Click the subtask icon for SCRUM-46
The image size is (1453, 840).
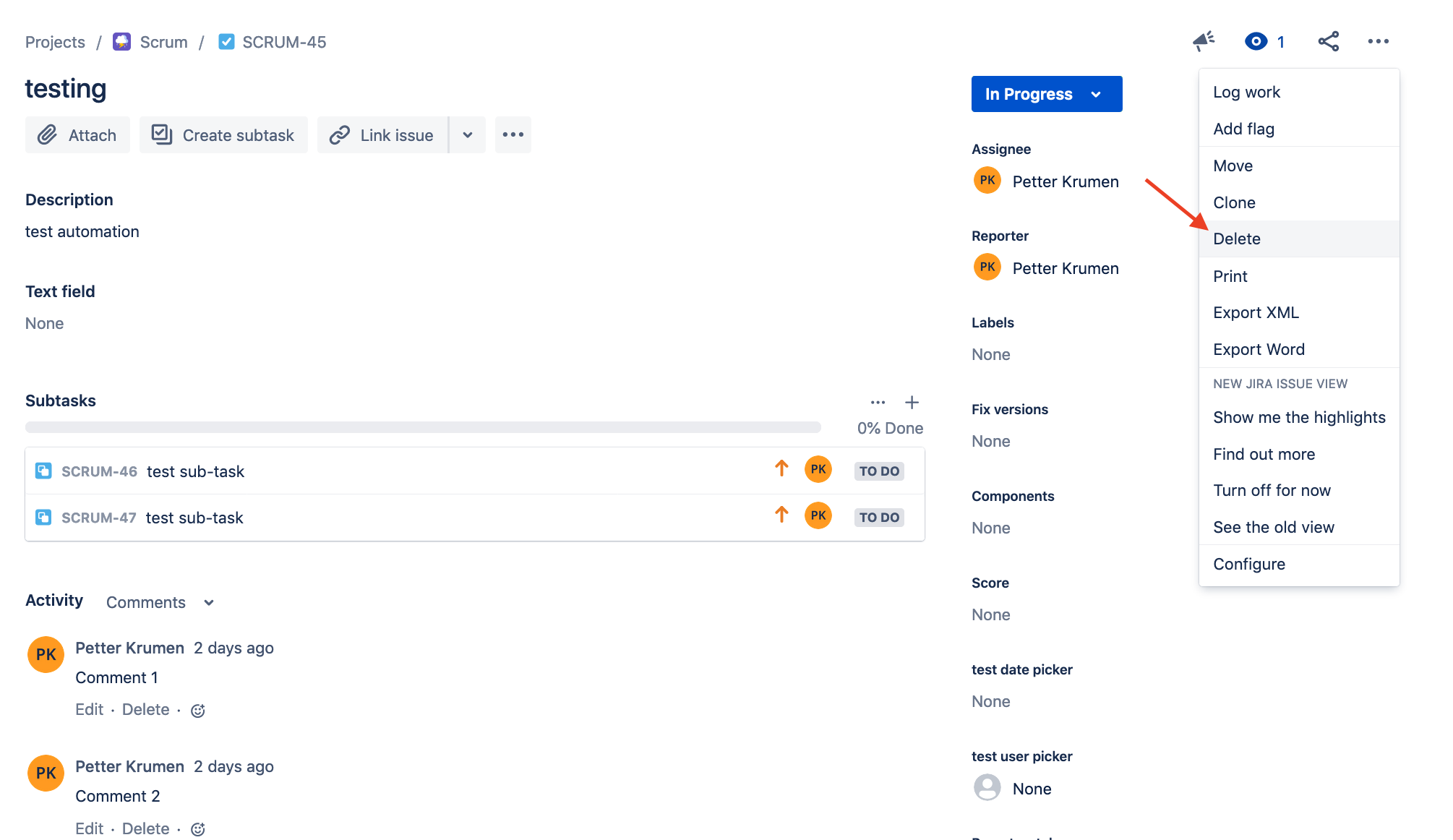click(x=43, y=470)
